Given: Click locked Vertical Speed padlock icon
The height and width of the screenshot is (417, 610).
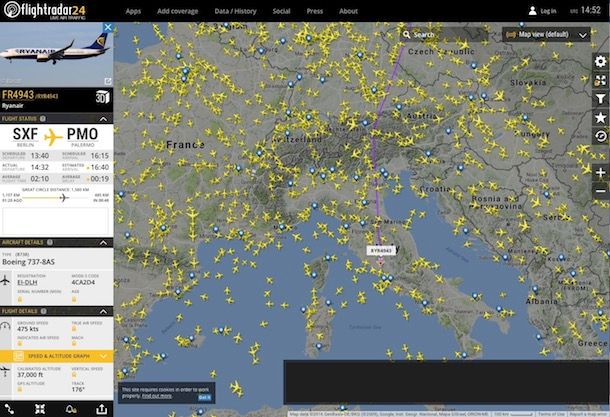Looking at the screenshot, I should tap(74, 375).
